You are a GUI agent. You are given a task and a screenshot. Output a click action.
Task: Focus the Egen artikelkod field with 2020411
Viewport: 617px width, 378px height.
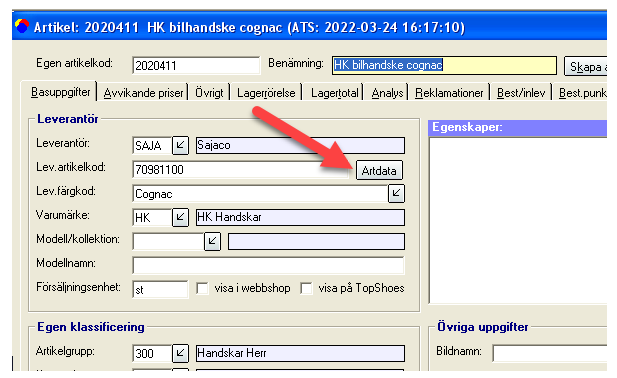[x=196, y=65]
